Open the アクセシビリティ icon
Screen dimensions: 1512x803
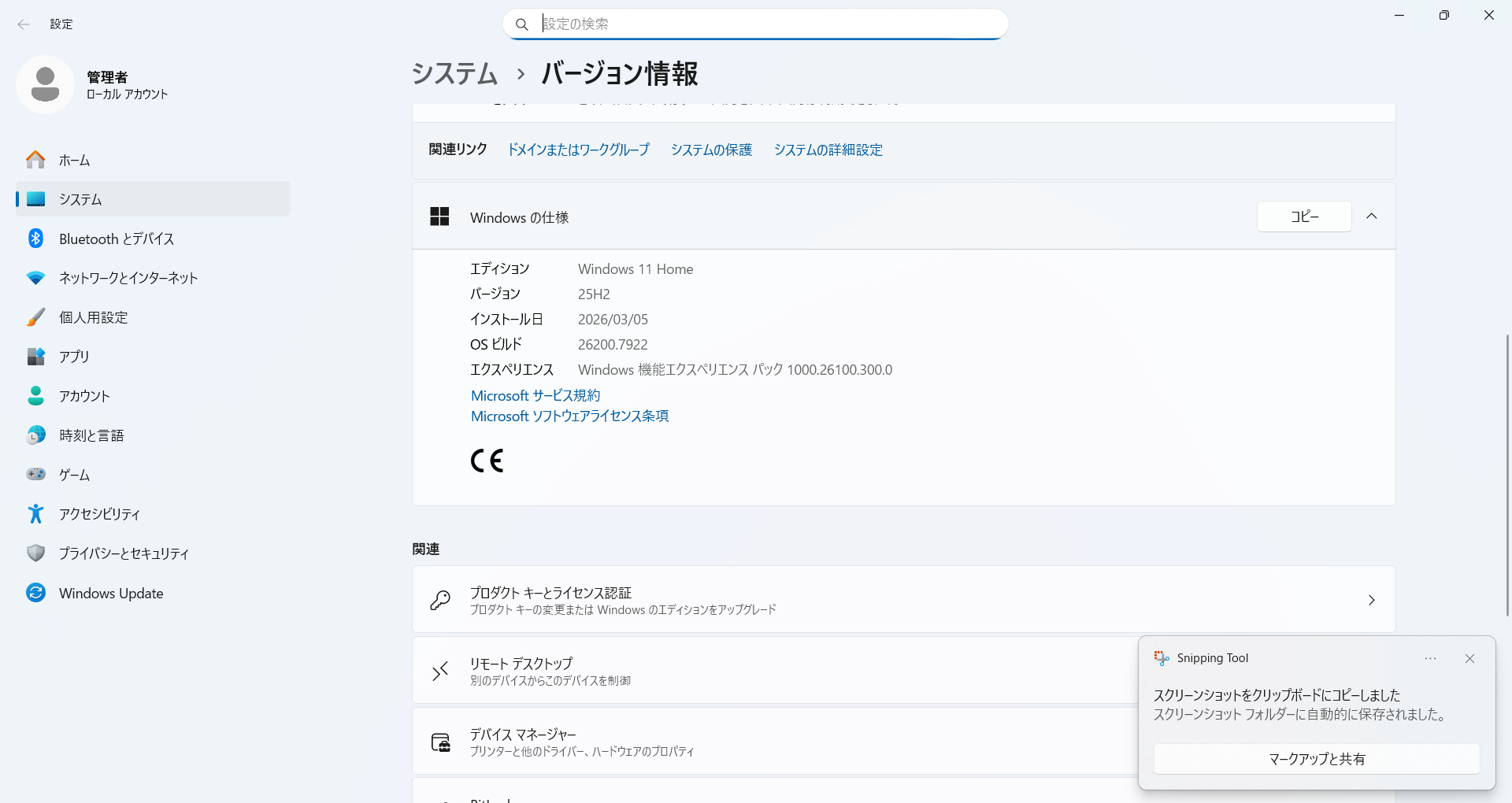click(35, 514)
